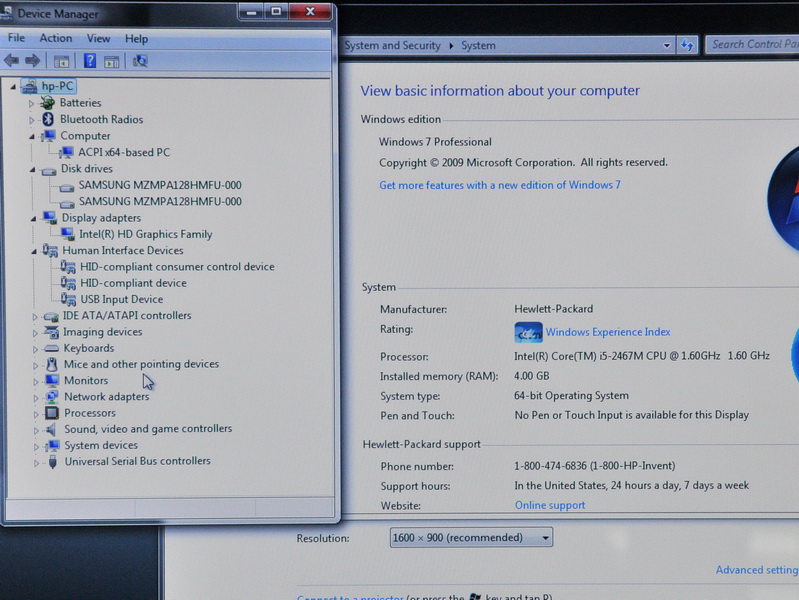This screenshot has height=600, width=799.
Task: Click the Back arrow in Device Manager toolbar
Action: 11,61
